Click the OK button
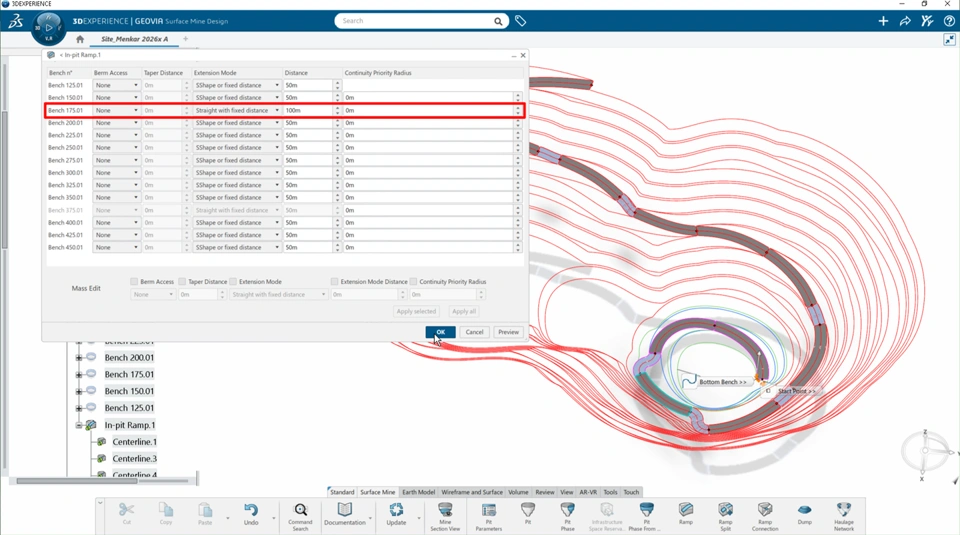 pyautogui.click(x=440, y=332)
